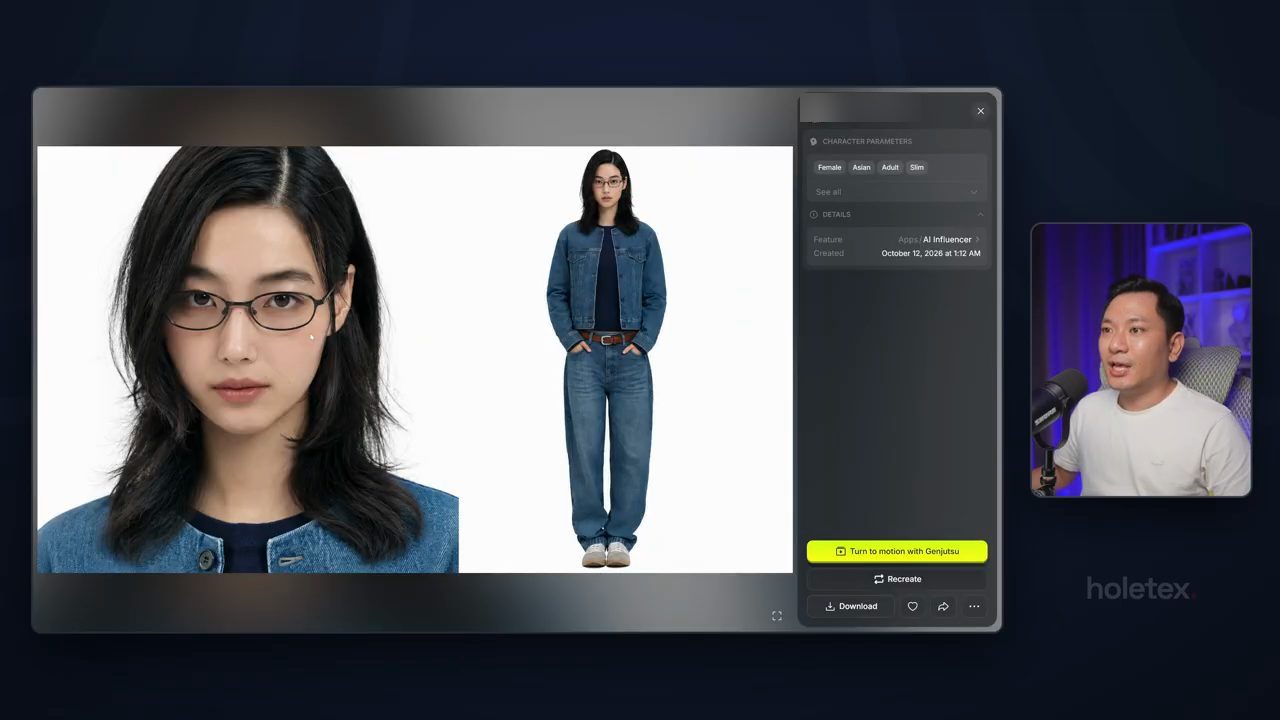Click the CHARACTER PARAMETERS heading
The height and width of the screenshot is (720, 1280).
[x=867, y=142]
